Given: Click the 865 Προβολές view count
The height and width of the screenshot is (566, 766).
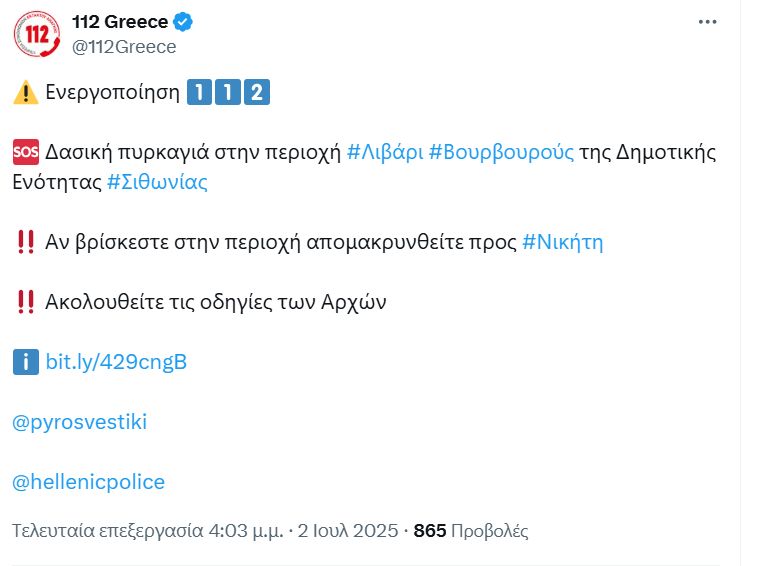Looking at the screenshot, I should (x=471, y=531).
